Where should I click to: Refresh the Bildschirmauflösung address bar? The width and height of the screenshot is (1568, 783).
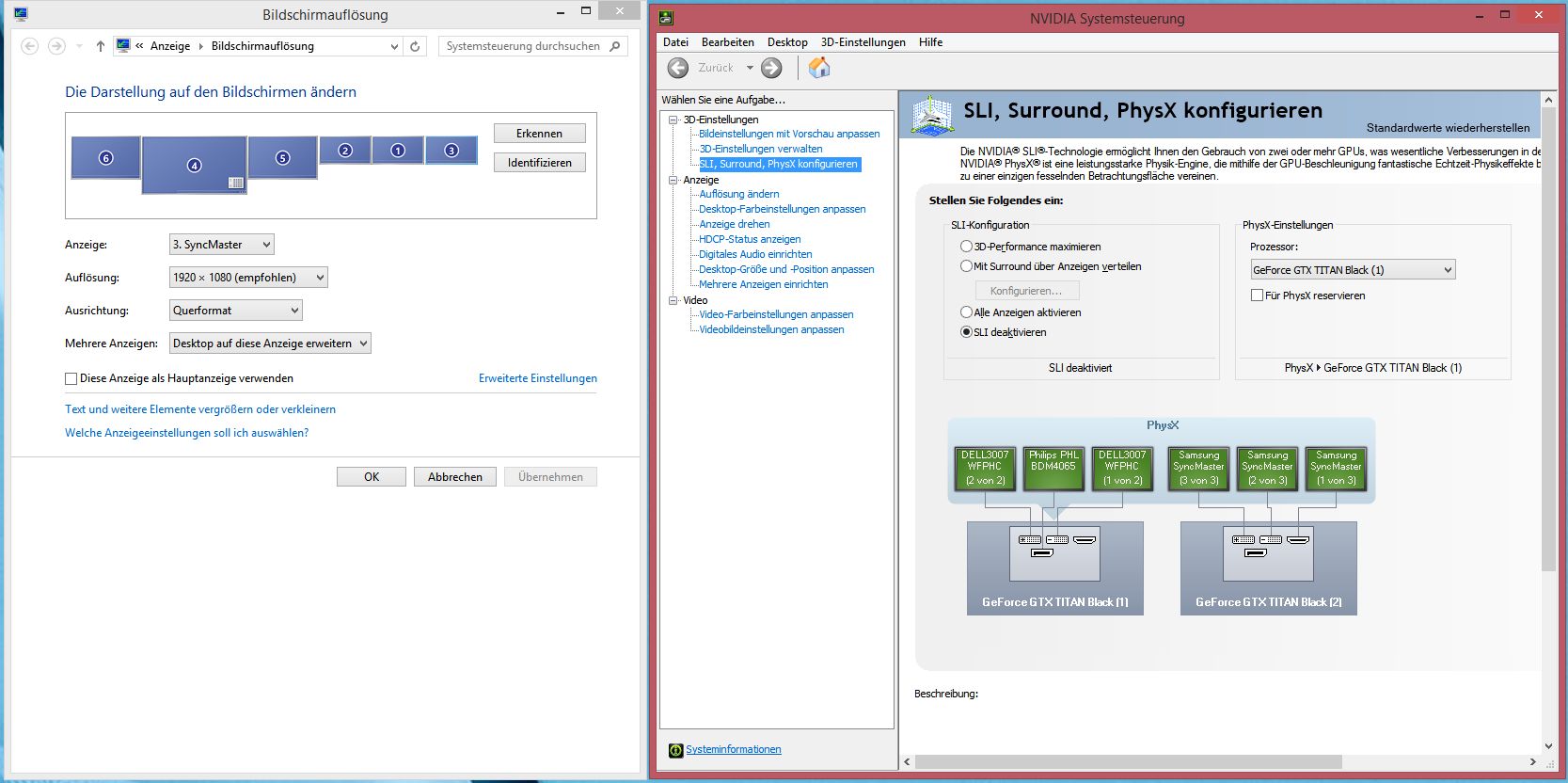coord(415,46)
